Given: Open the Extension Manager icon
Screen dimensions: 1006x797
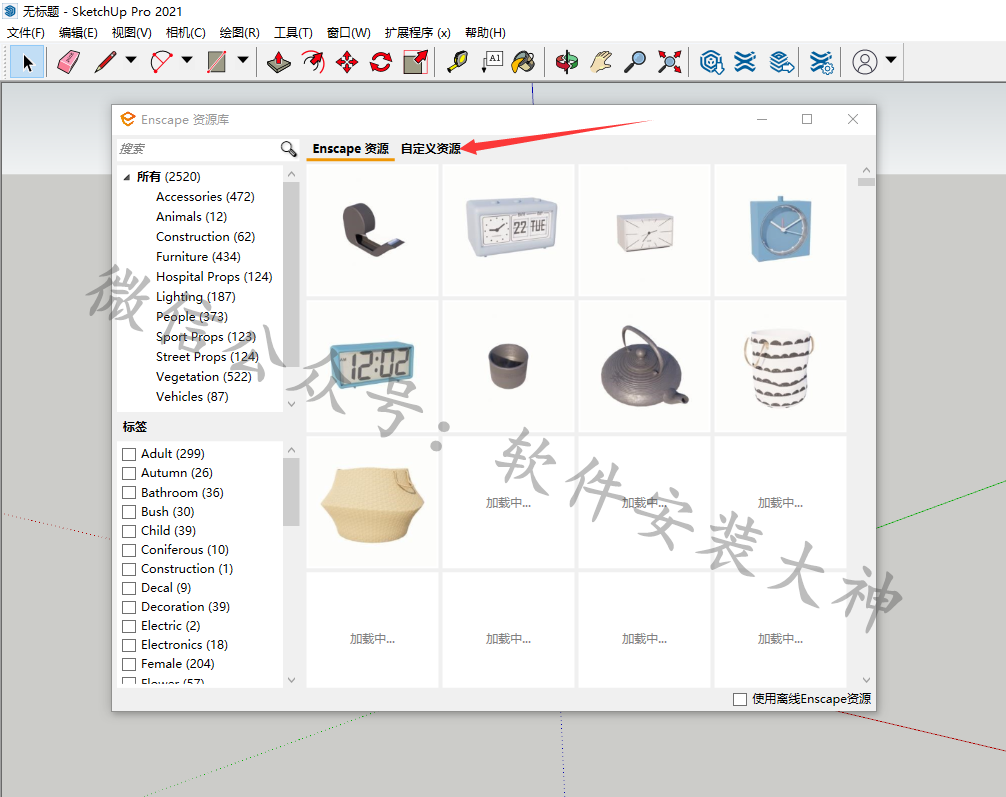Looking at the screenshot, I should pyautogui.click(x=821, y=62).
